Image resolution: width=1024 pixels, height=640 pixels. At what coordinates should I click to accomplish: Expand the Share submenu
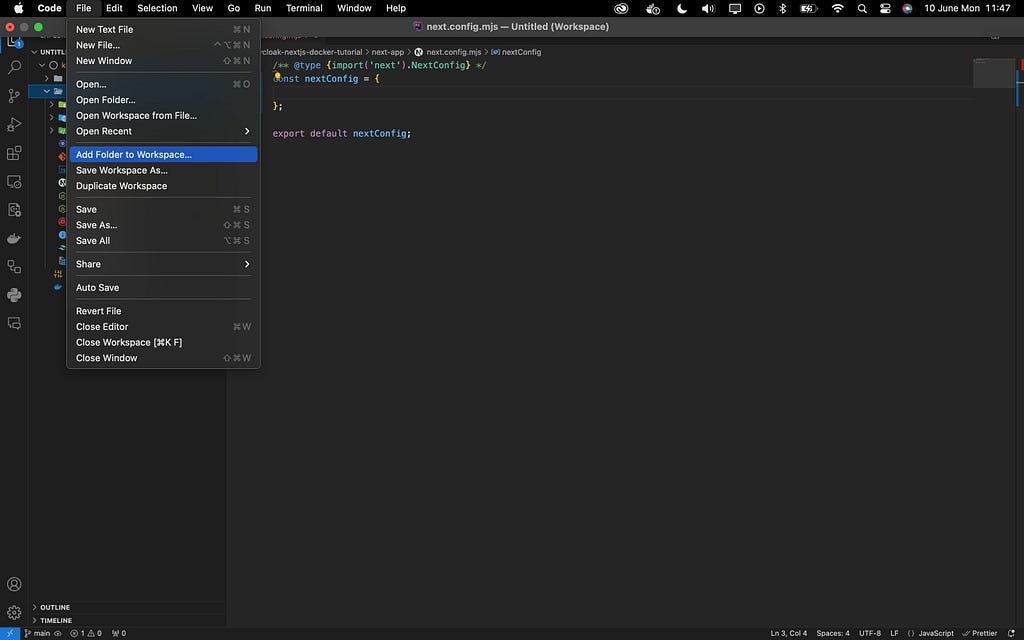(163, 264)
